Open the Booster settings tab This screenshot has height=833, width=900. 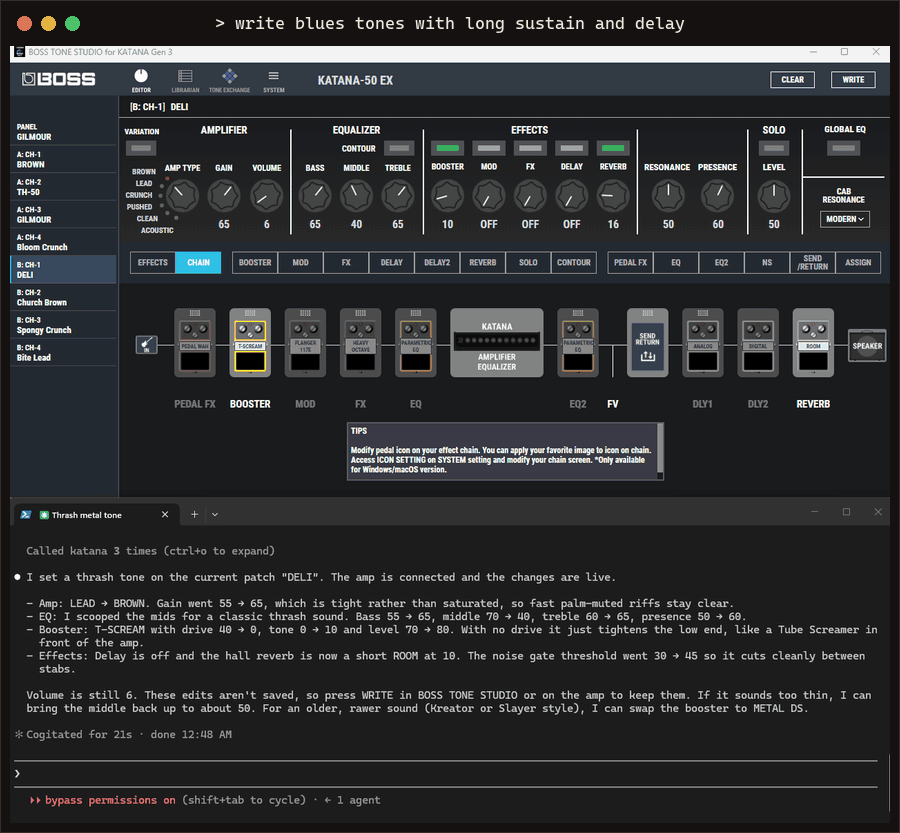coord(255,262)
